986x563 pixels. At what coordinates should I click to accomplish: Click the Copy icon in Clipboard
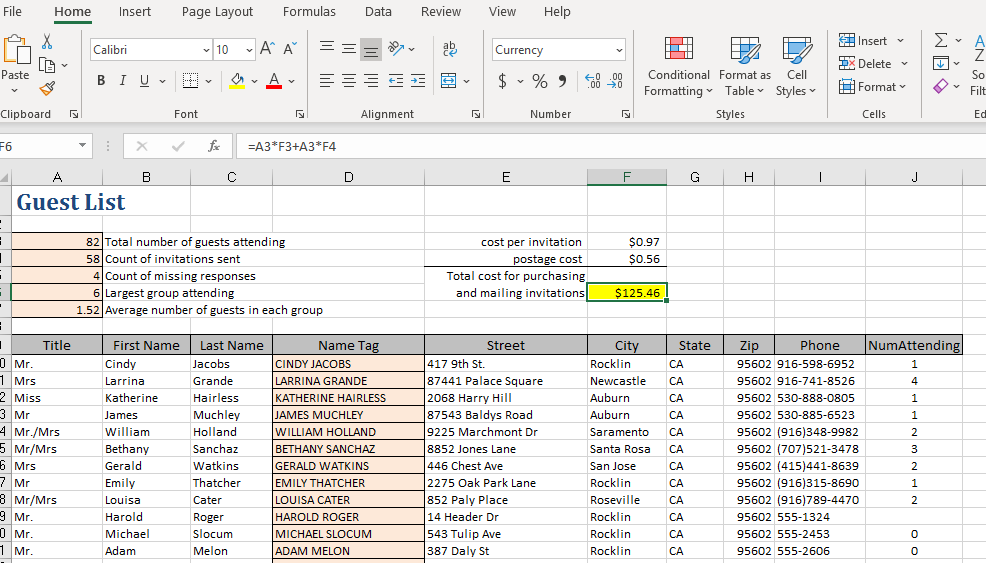pyautogui.click(x=47, y=65)
